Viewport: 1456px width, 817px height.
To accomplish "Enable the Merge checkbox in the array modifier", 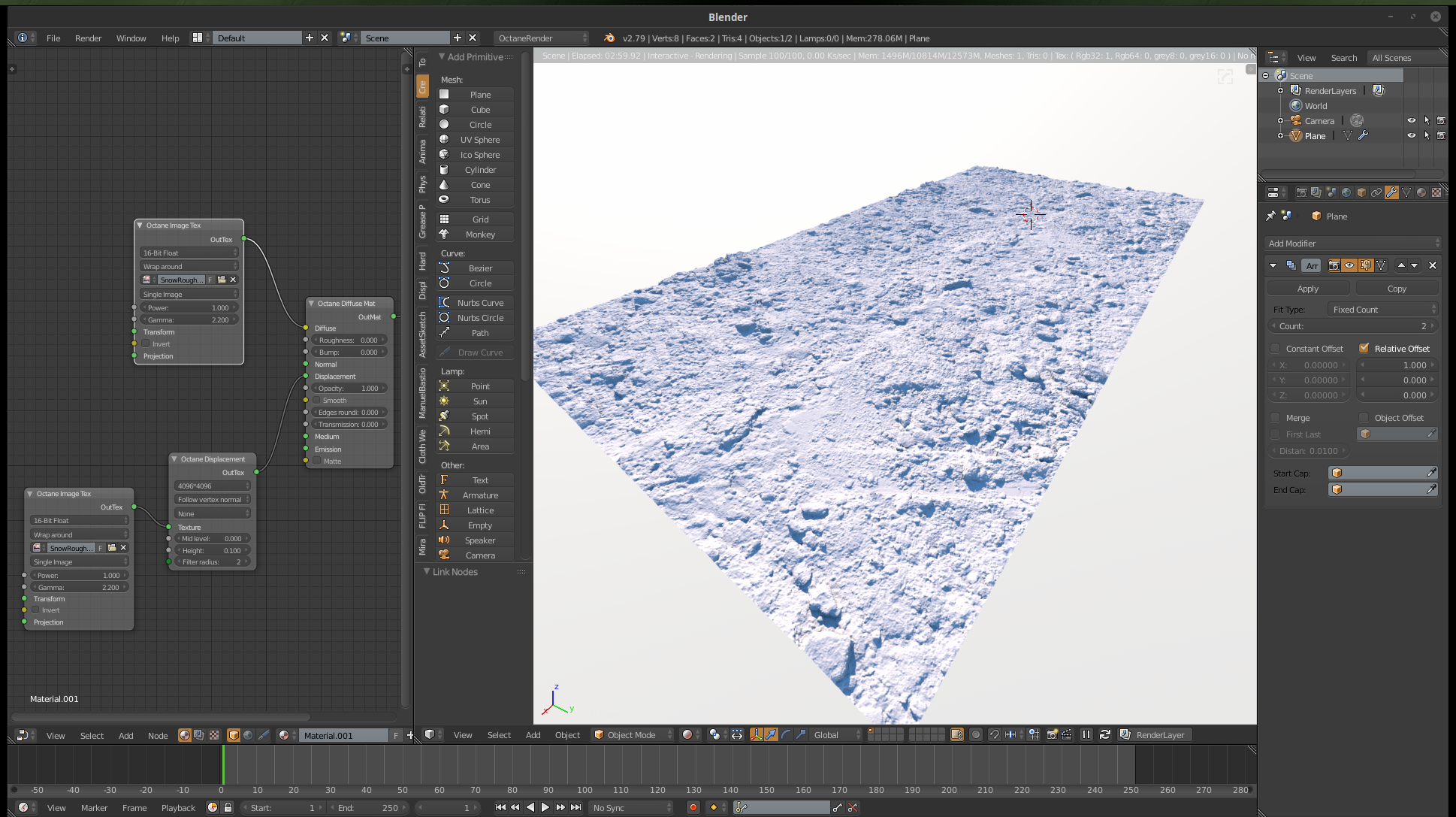I will tap(1275, 418).
